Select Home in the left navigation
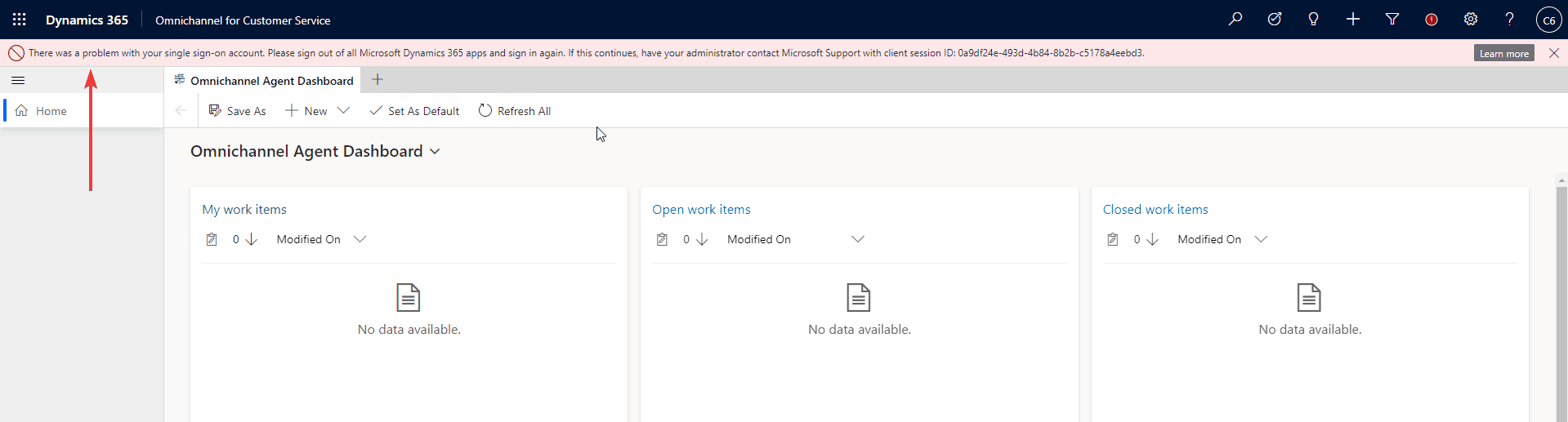The width and height of the screenshot is (1568, 422). point(51,111)
